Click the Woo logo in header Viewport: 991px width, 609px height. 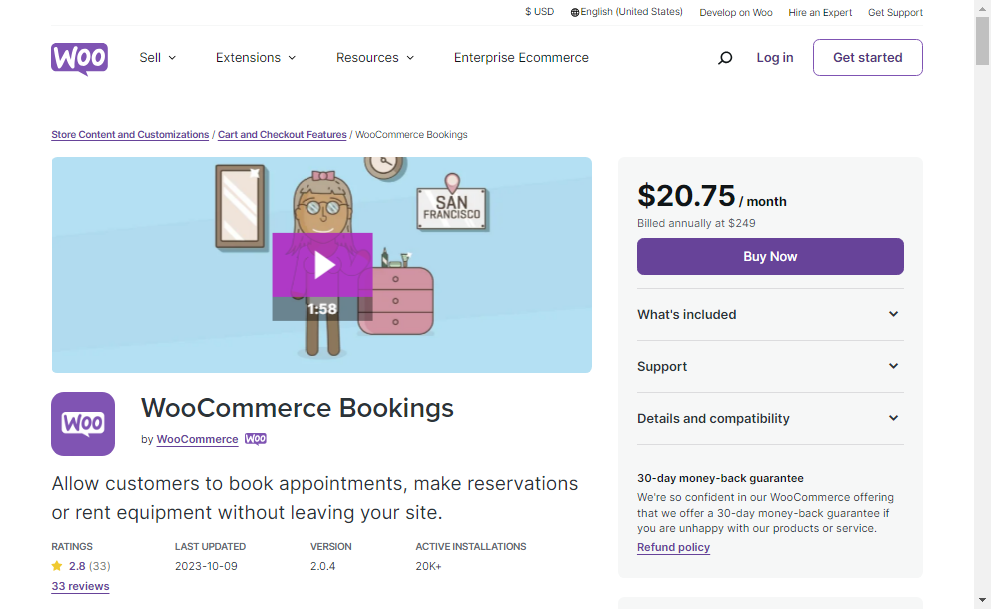click(79, 58)
